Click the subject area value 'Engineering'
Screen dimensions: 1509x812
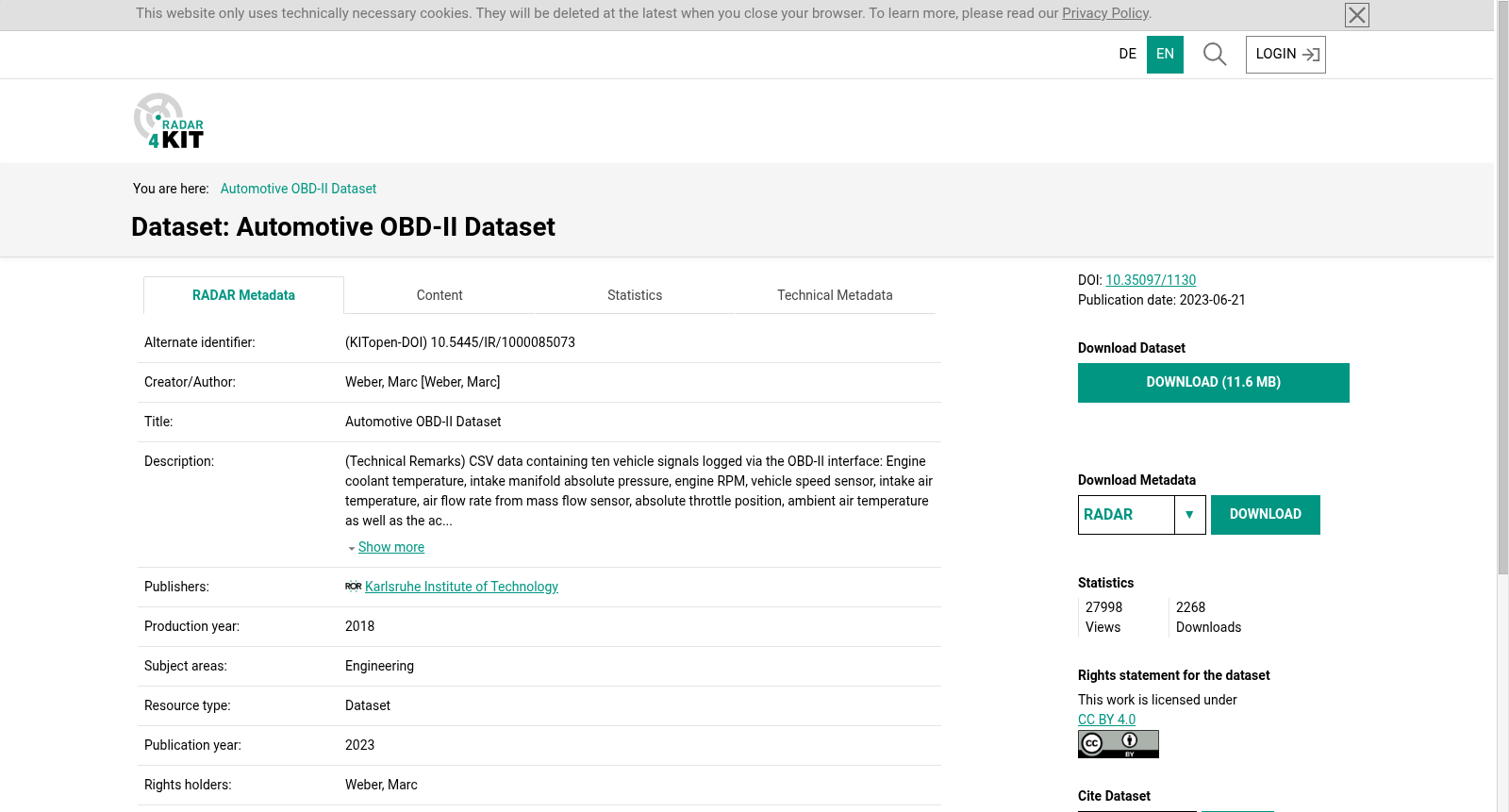click(379, 666)
